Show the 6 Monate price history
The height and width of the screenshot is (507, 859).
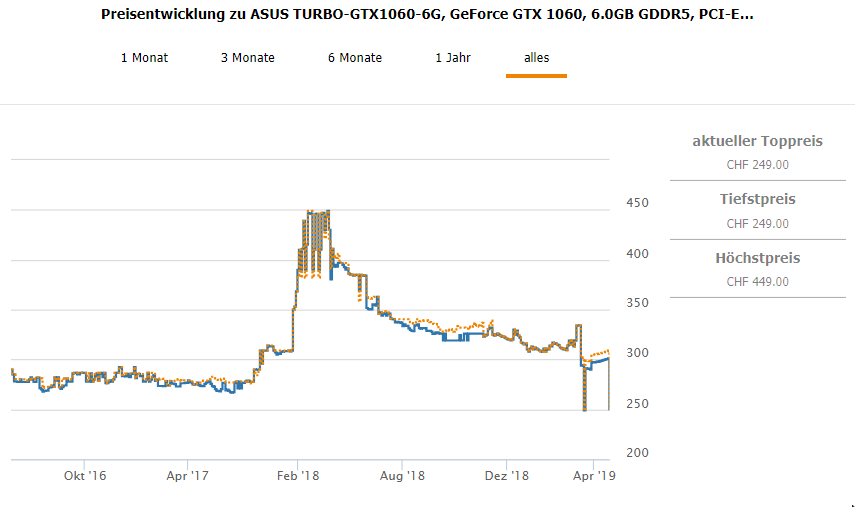355,58
